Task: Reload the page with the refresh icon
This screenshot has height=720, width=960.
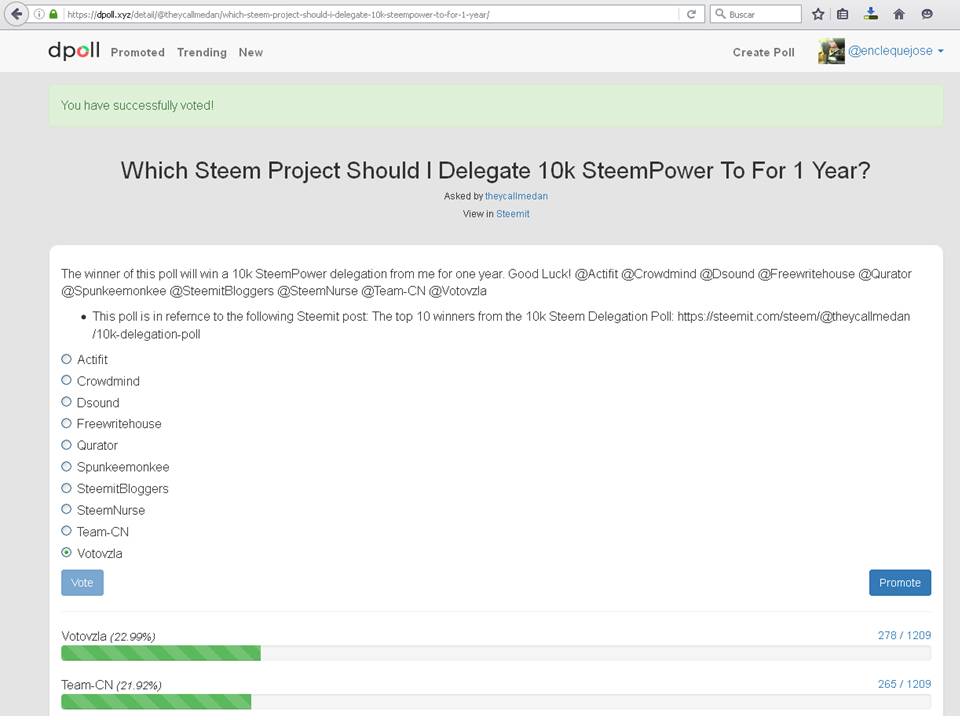Action: tap(691, 14)
